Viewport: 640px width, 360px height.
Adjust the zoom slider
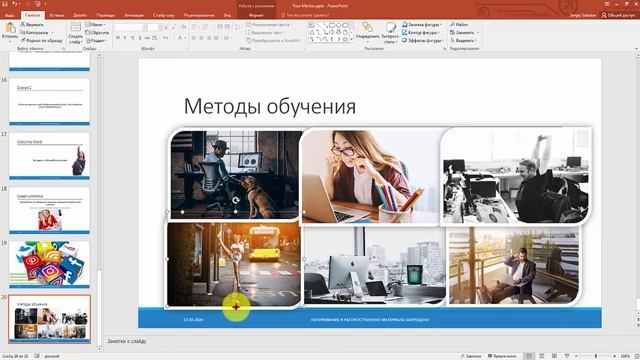(596, 356)
